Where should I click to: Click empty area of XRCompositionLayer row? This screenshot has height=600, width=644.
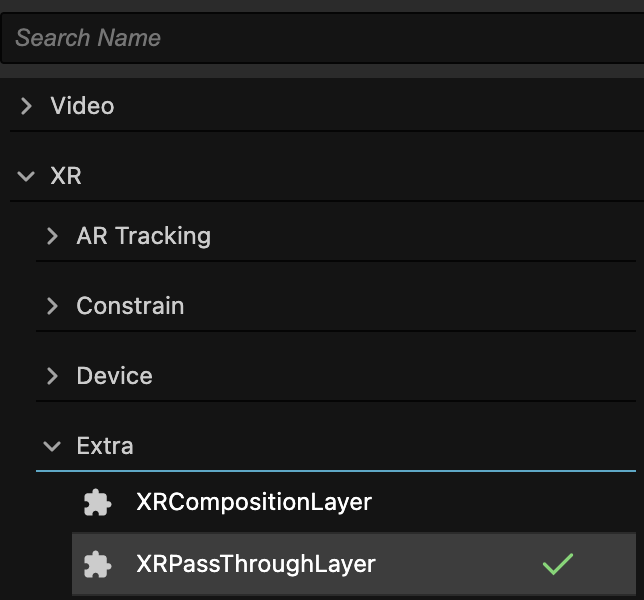coord(493,502)
